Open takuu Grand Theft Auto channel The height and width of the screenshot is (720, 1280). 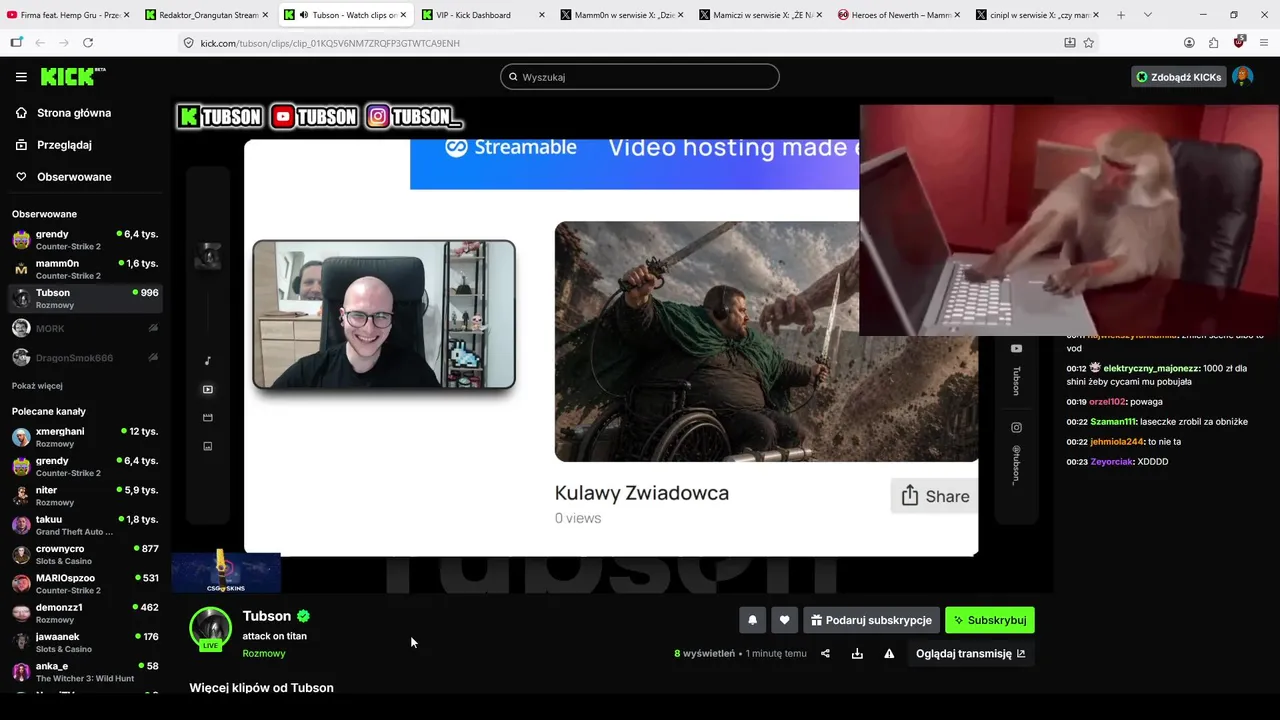point(85,525)
